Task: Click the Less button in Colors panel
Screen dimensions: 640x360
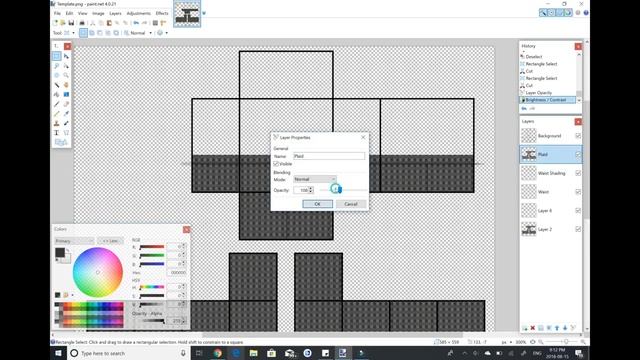Action: tap(110, 241)
